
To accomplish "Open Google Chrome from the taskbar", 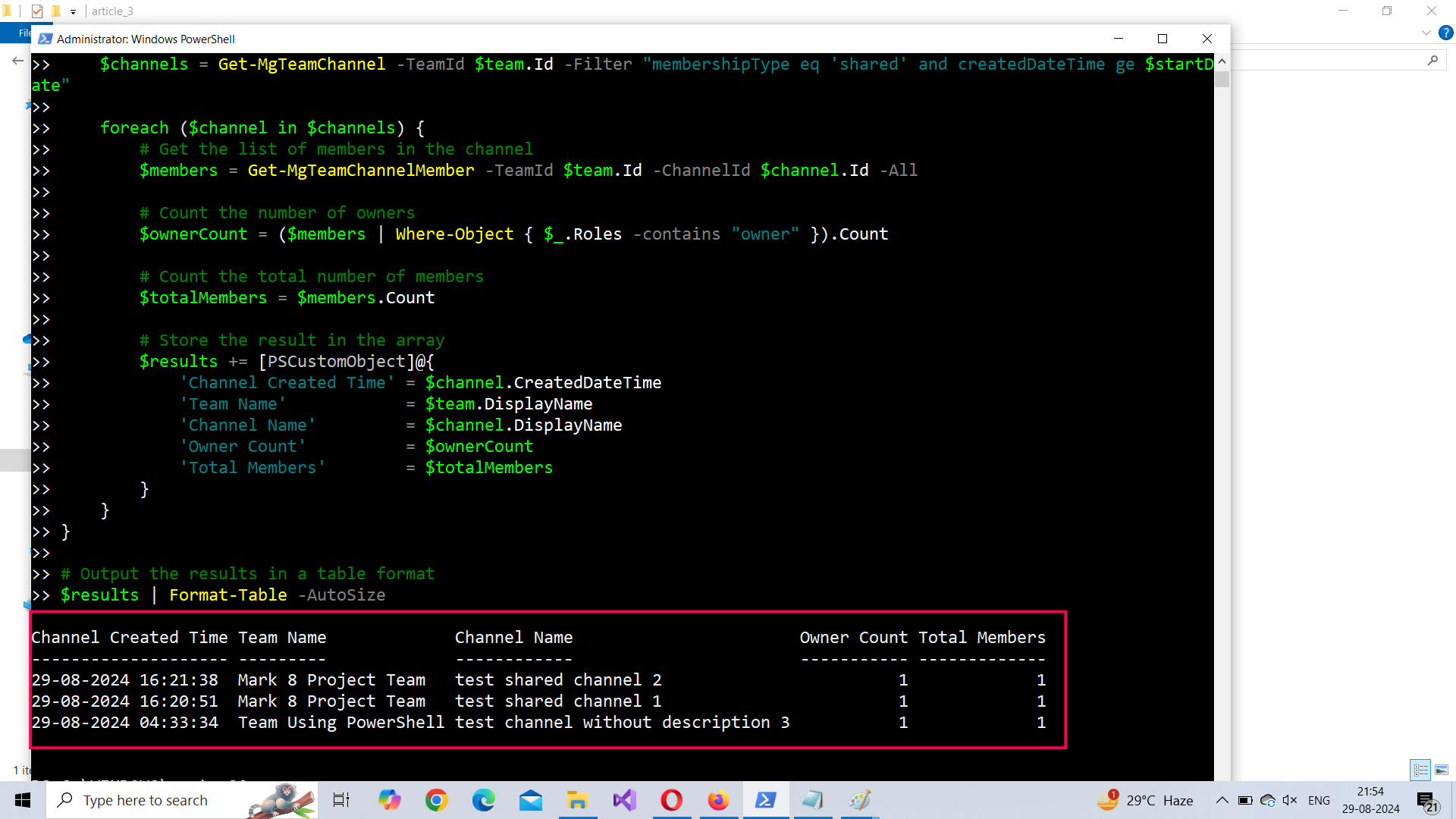I will tap(436, 800).
